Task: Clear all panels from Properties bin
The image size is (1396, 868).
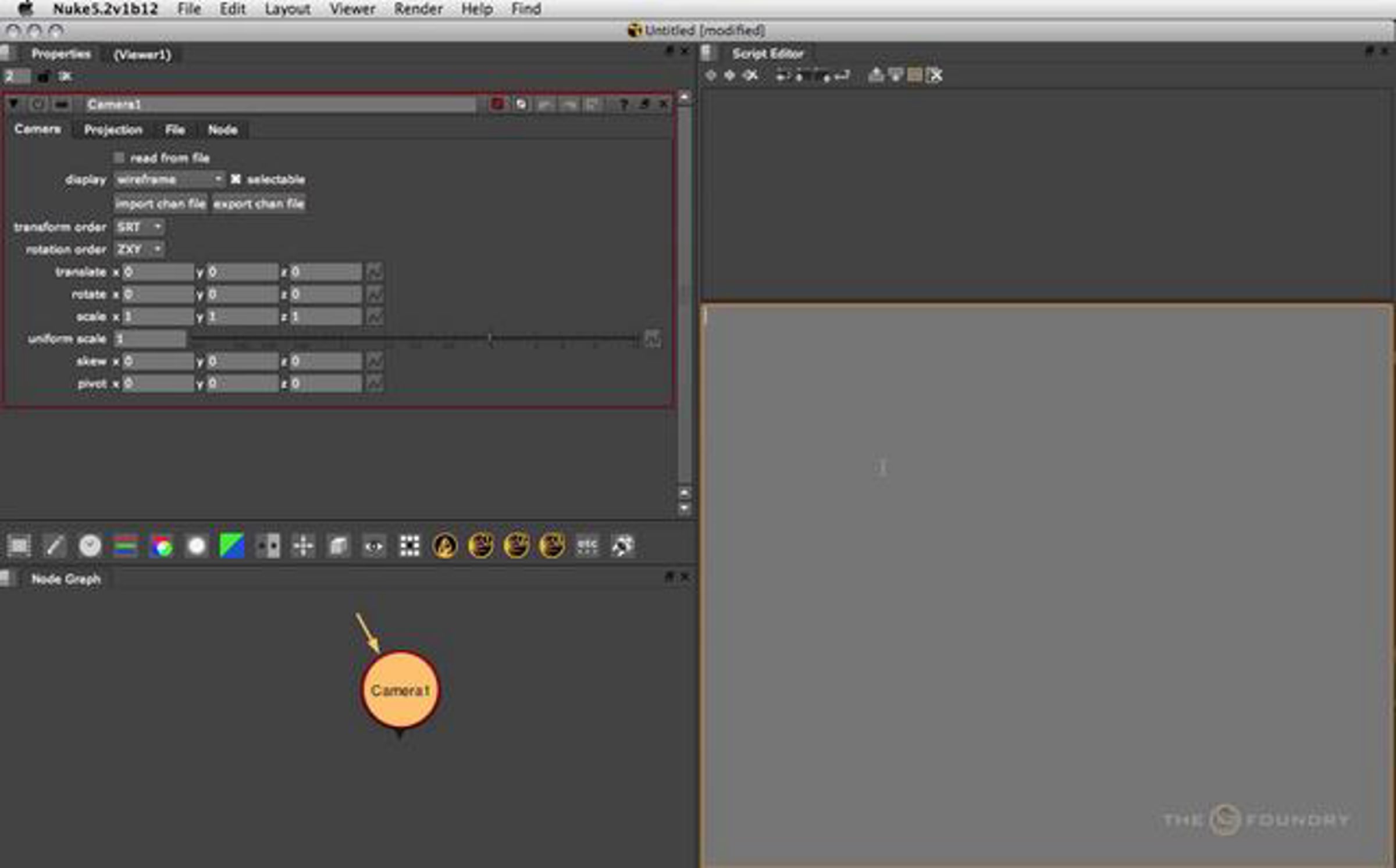Action: (x=65, y=76)
